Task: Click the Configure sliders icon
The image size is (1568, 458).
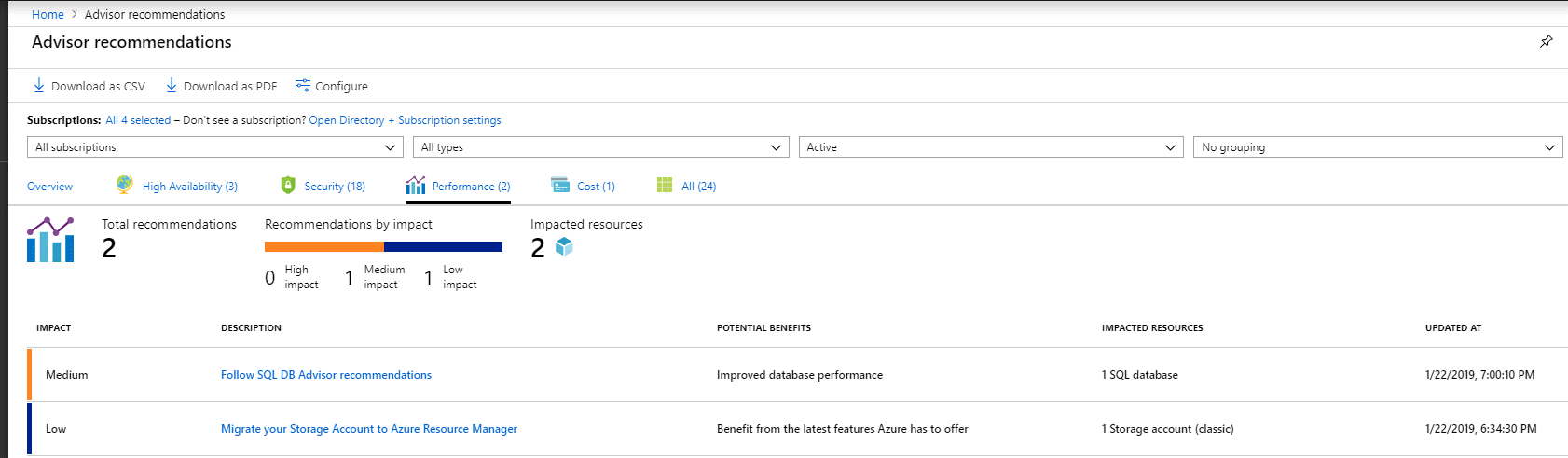Action: [x=303, y=85]
